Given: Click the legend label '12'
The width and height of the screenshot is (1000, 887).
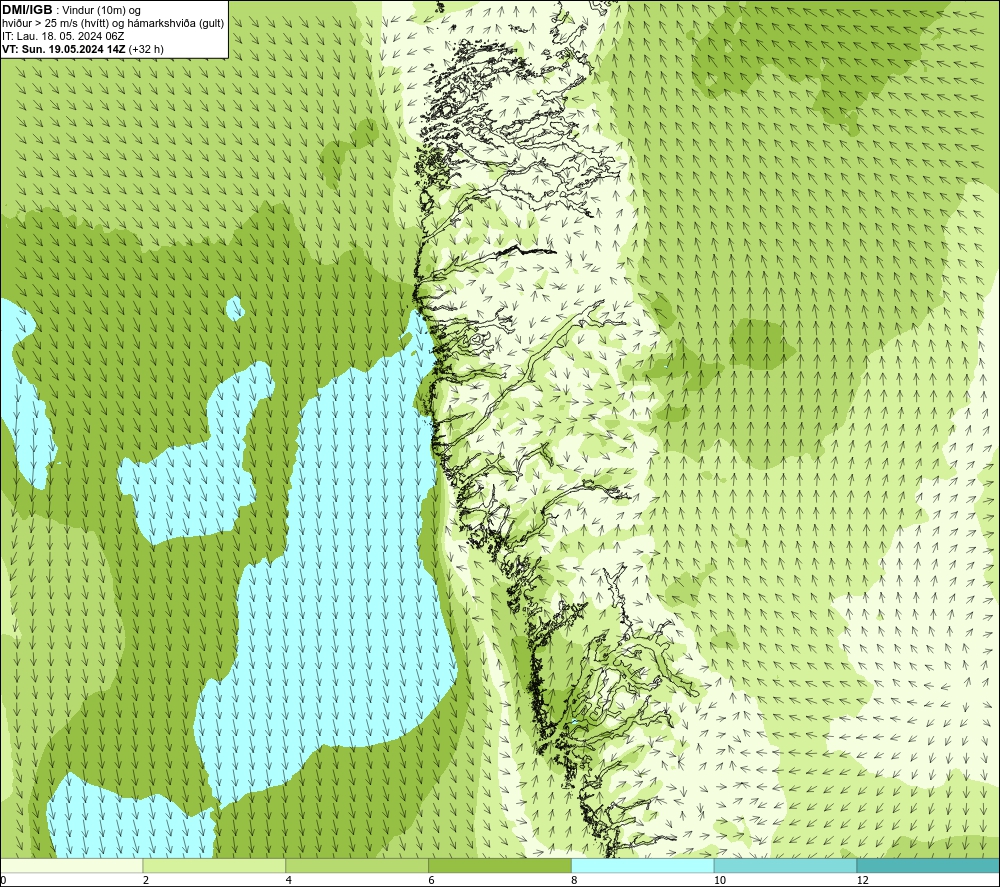Looking at the screenshot, I should click(x=862, y=880).
